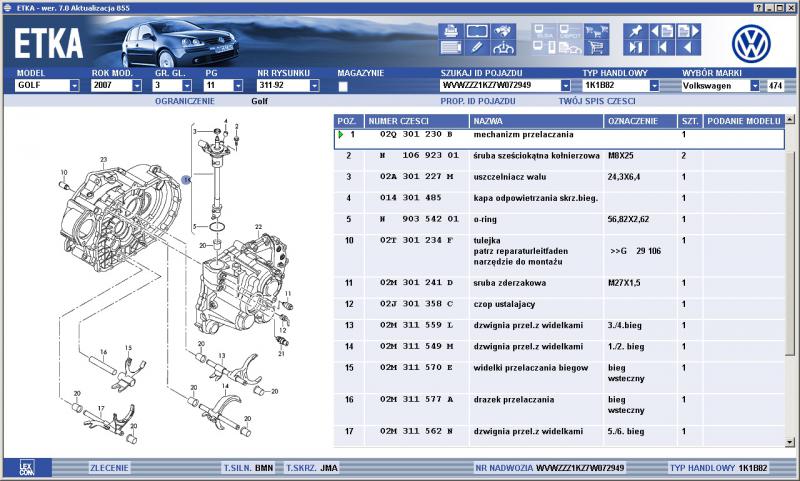Click the exit door icon
The image size is (800, 481).
636,48
